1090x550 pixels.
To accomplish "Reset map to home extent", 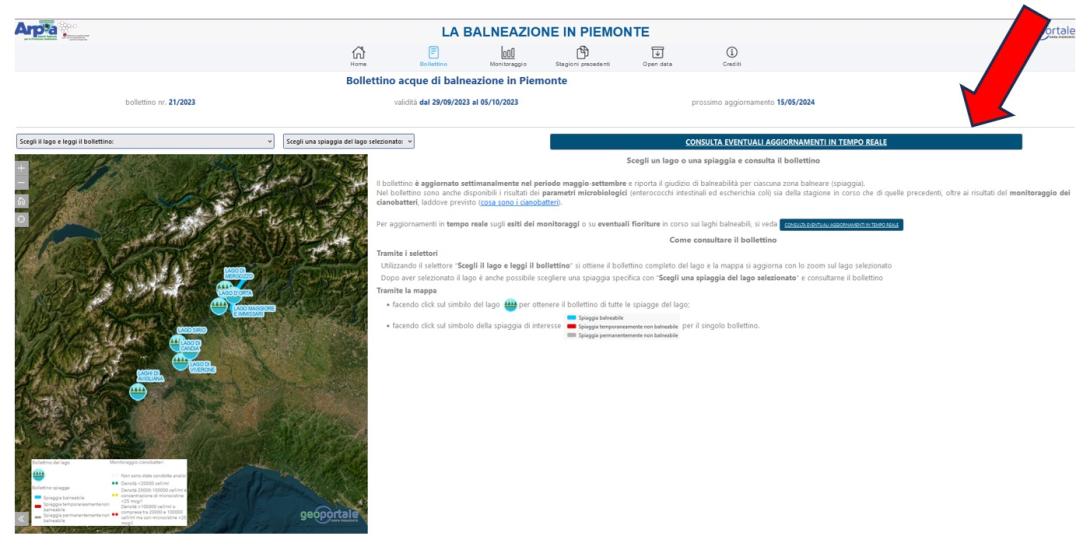I will [22, 201].
